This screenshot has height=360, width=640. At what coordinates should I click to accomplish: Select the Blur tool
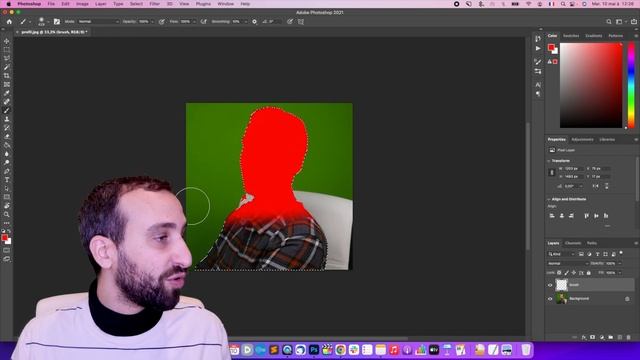click(x=7, y=154)
